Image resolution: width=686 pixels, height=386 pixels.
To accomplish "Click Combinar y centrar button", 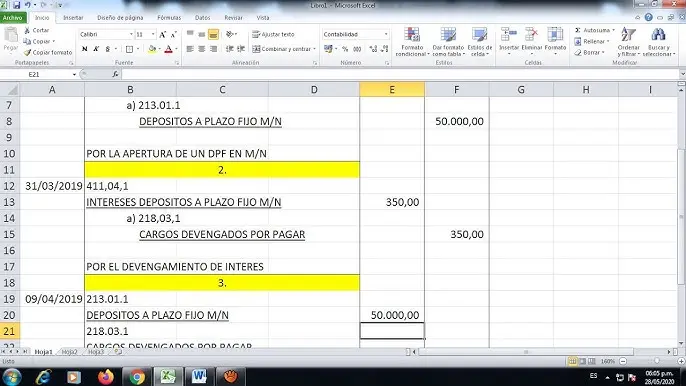I will click(x=282, y=49).
